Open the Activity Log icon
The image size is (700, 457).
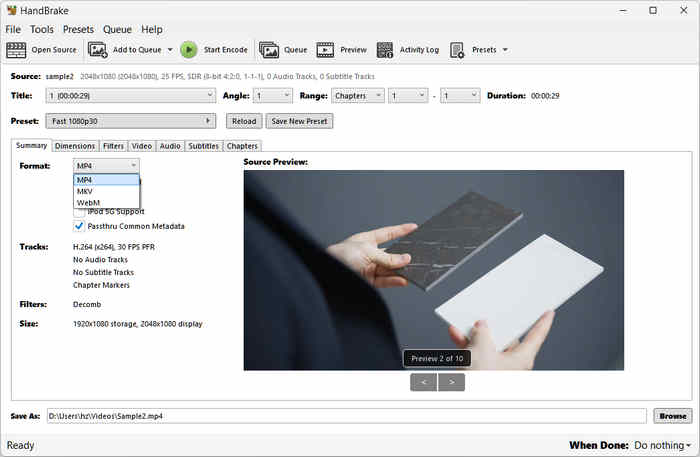385,50
